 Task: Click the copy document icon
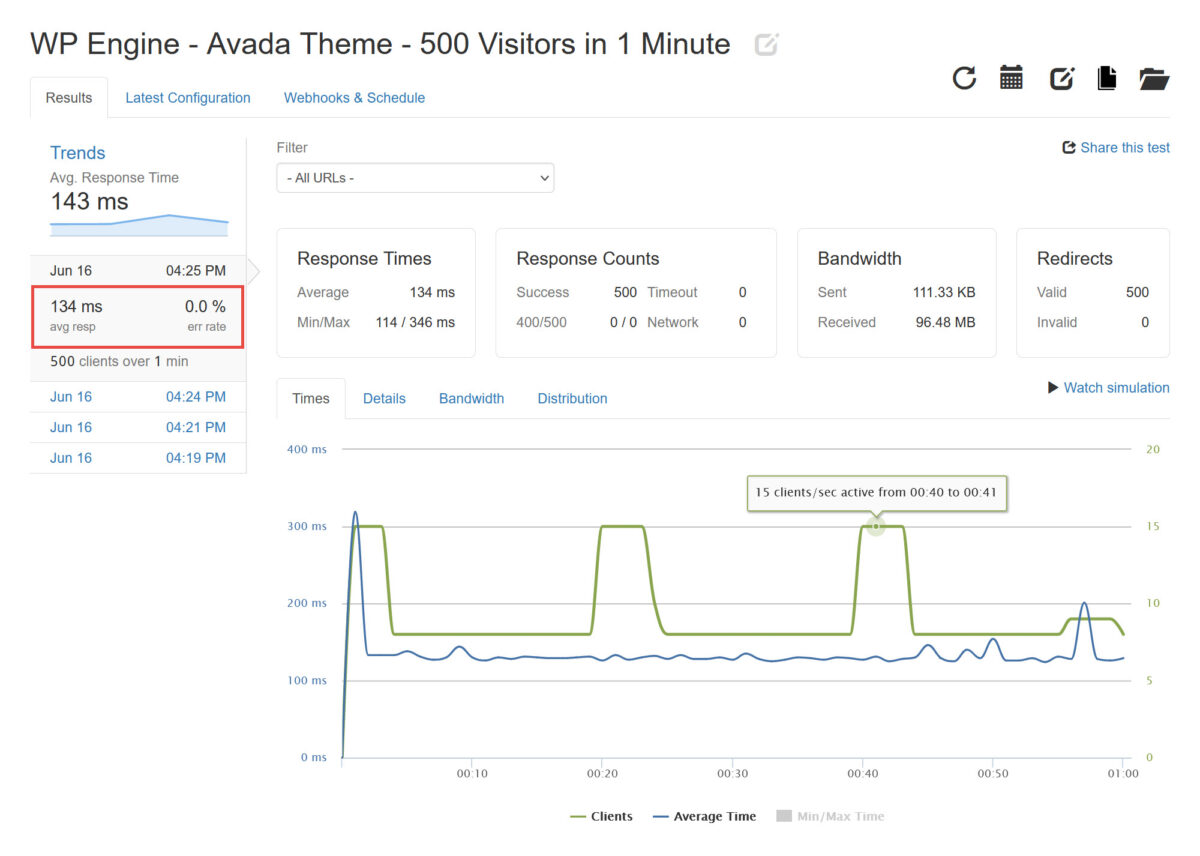click(x=1106, y=78)
